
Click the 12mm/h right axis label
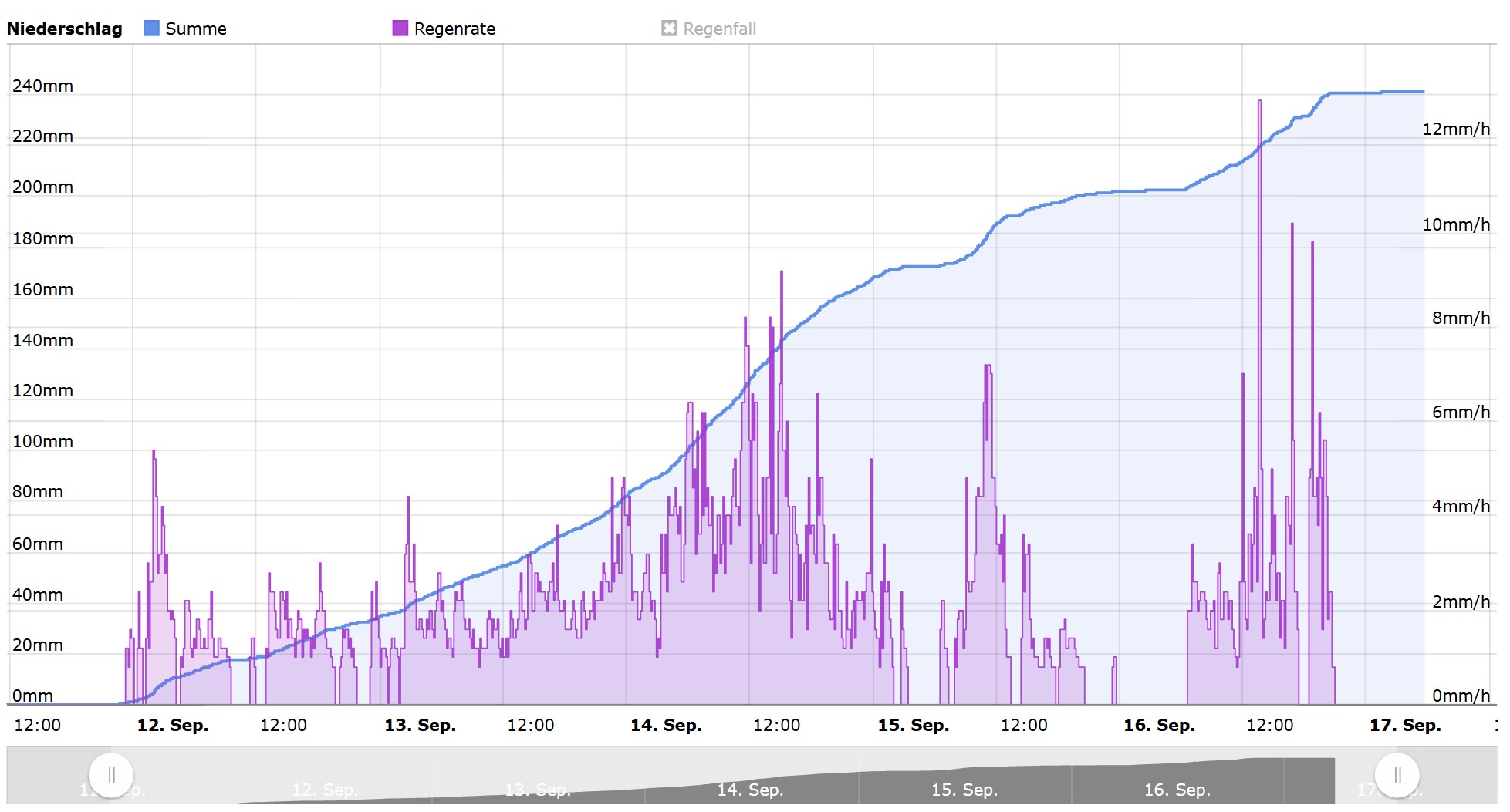pos(1456,130)
